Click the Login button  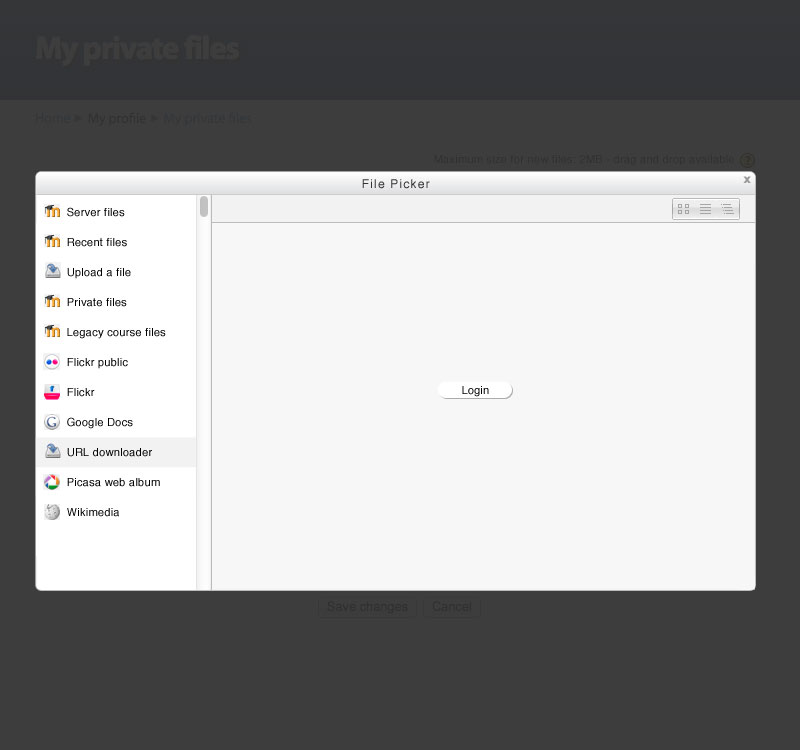(x=475, y=390)
